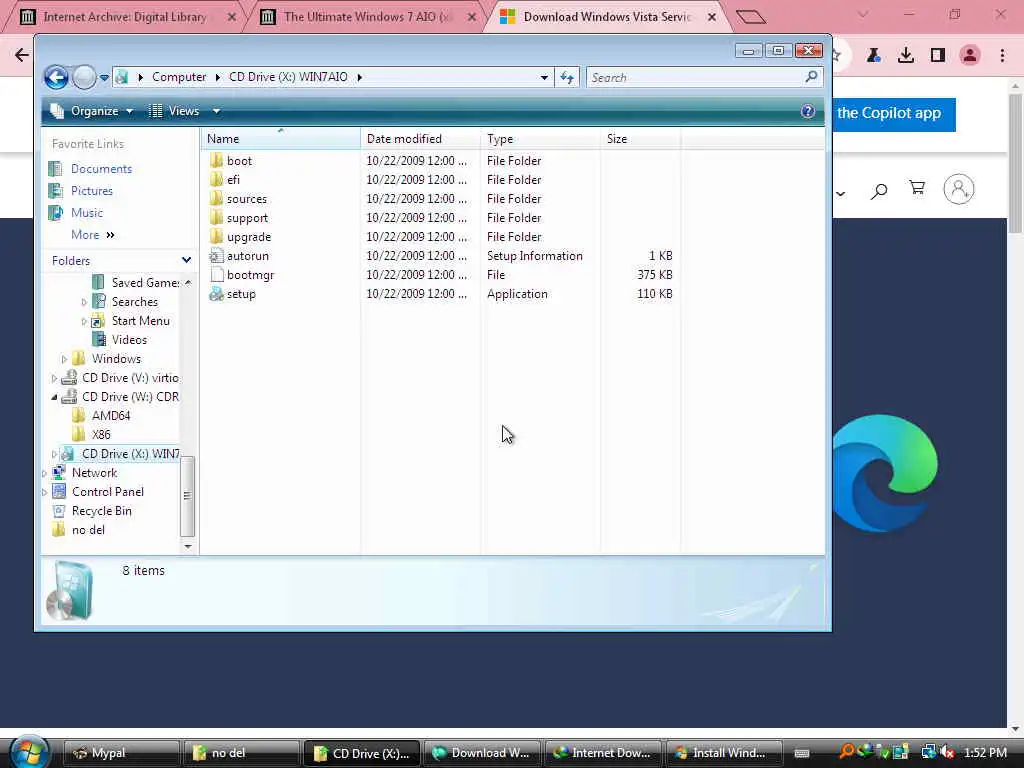Select the upgrade folder icon
Image resolution: width=1024 pixels, height=768 pixels.
coord(217,236)
